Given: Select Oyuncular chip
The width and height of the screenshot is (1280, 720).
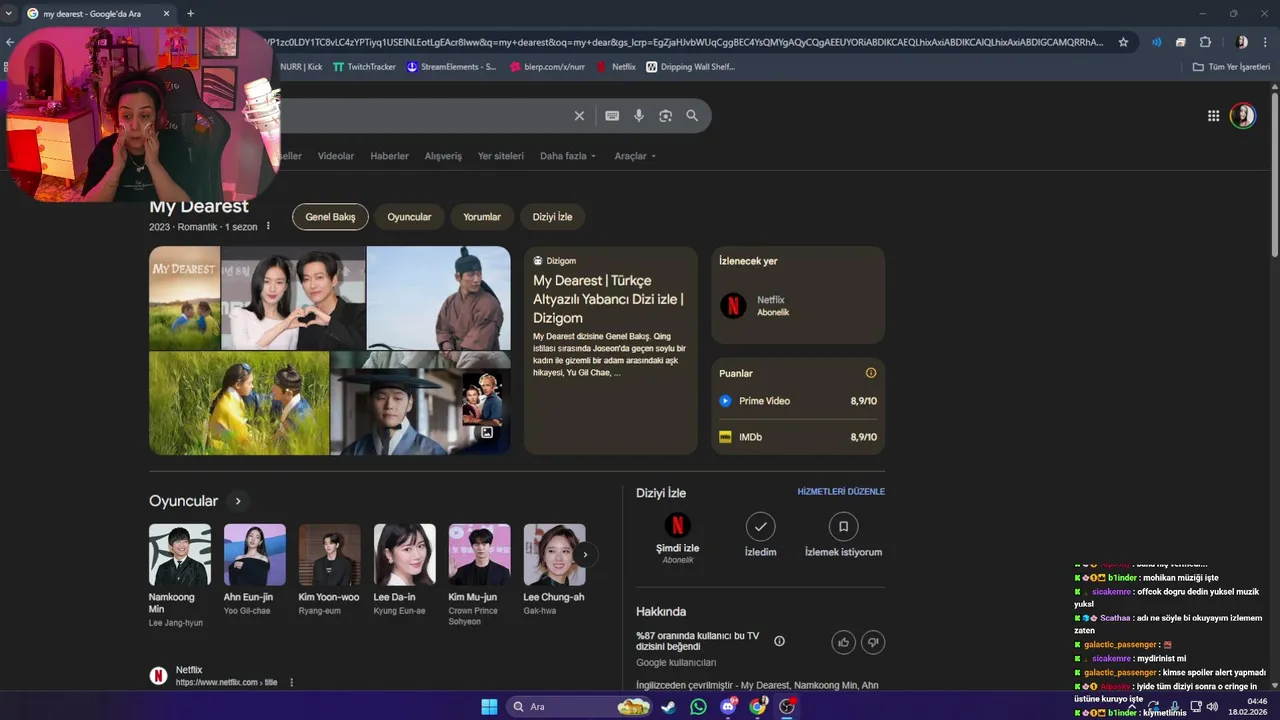Looking at the screenshot, I should (x=409, y=217).
